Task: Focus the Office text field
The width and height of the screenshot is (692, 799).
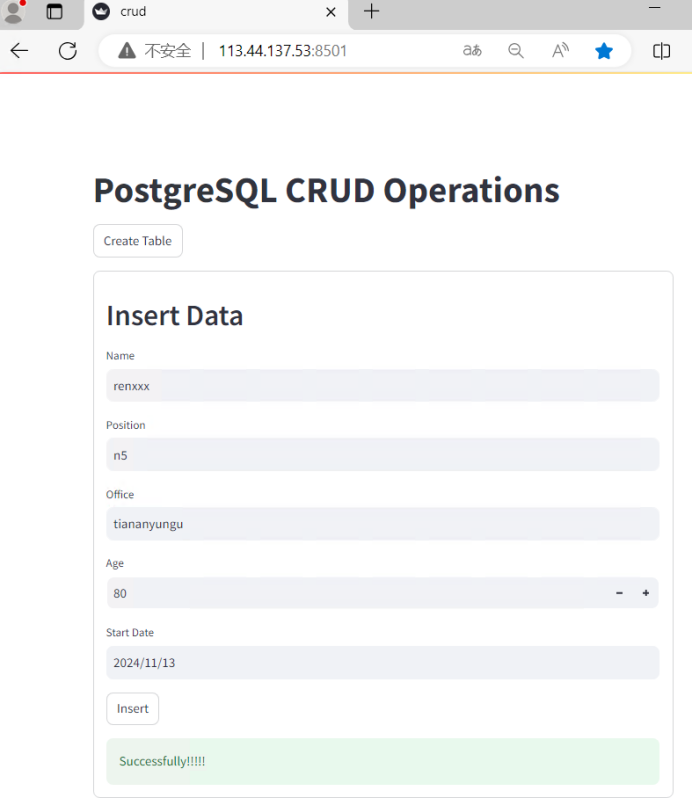Action: tap(382, 524)
